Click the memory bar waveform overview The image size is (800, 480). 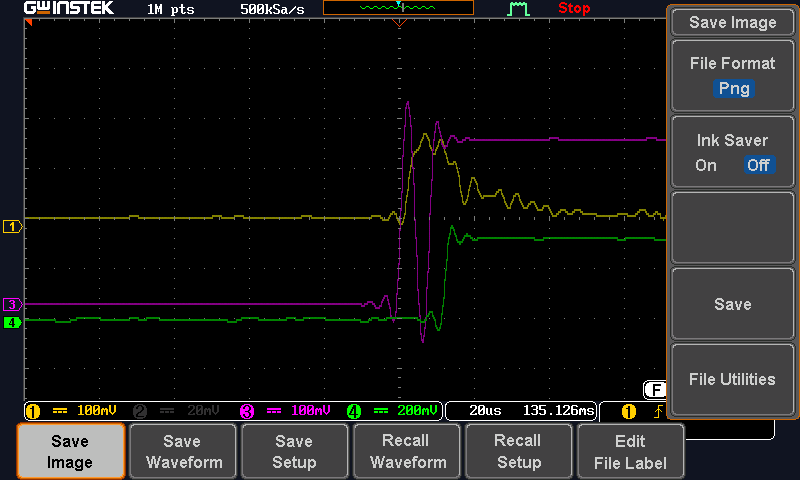click(398, 8)
